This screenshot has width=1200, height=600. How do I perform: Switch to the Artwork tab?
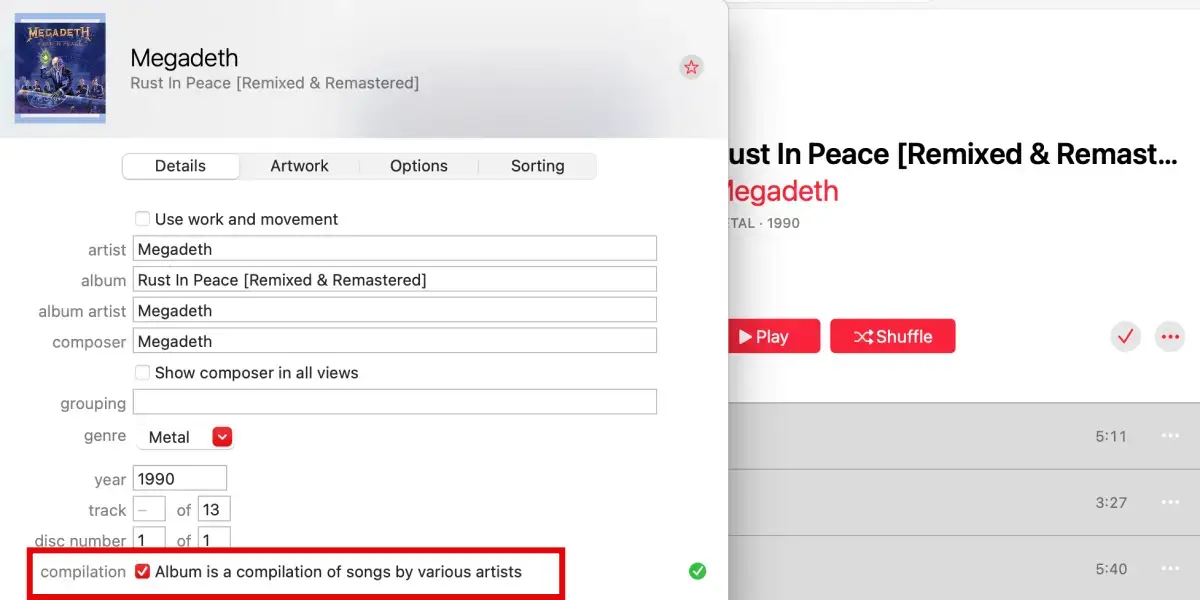click(299, 166)
